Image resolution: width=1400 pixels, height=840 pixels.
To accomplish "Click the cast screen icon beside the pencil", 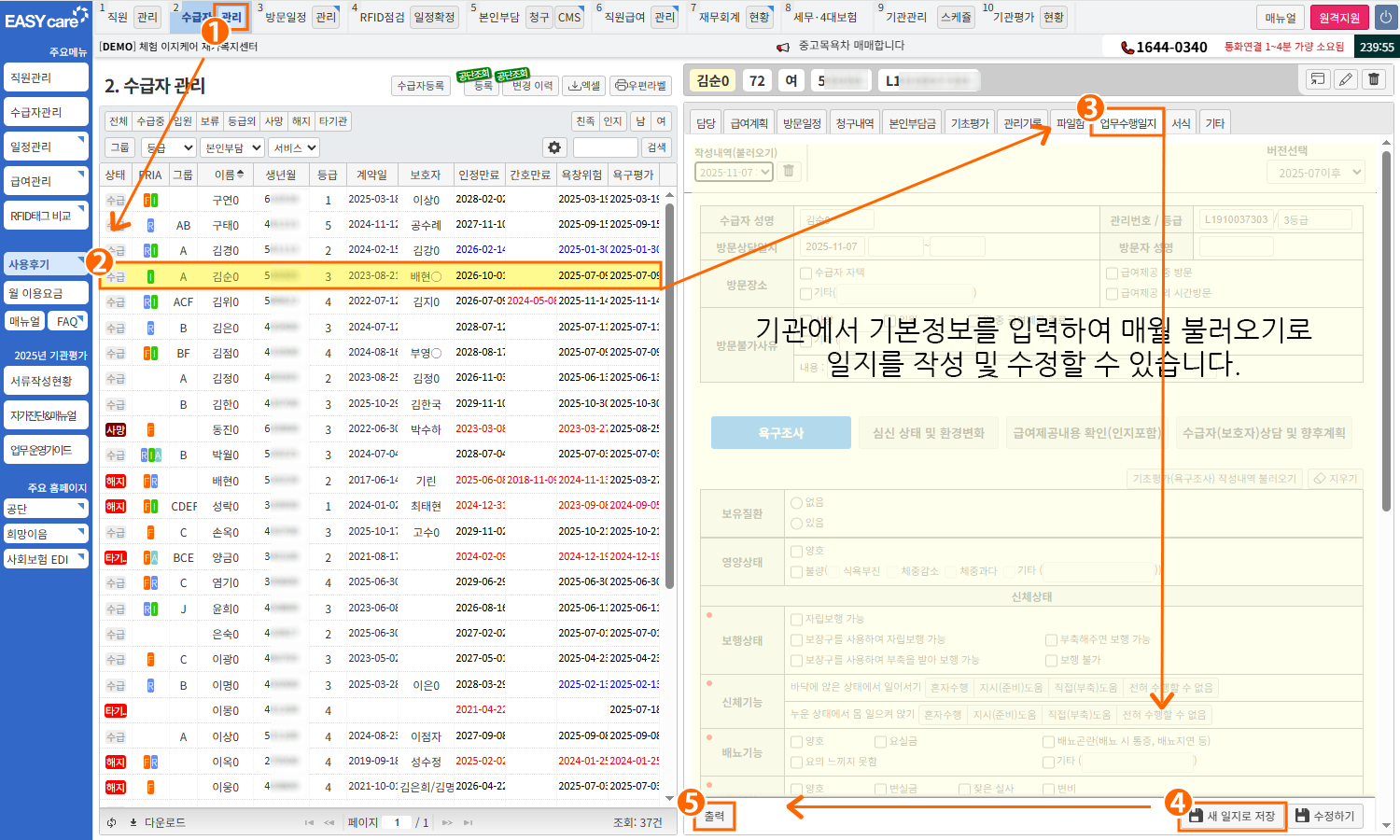I will tap(1317, 79).
